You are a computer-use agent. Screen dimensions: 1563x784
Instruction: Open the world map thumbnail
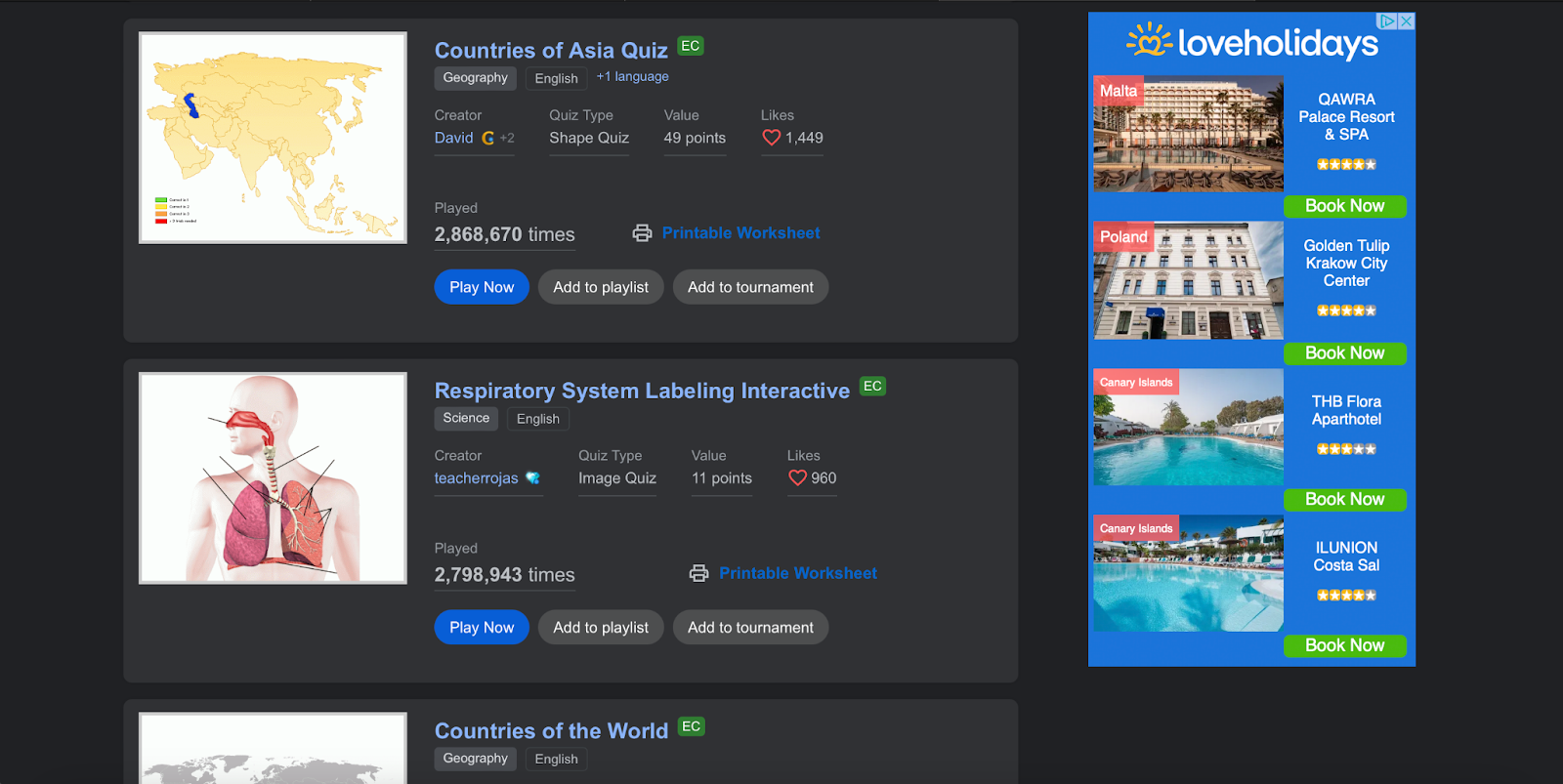click(x=273, y=748)
